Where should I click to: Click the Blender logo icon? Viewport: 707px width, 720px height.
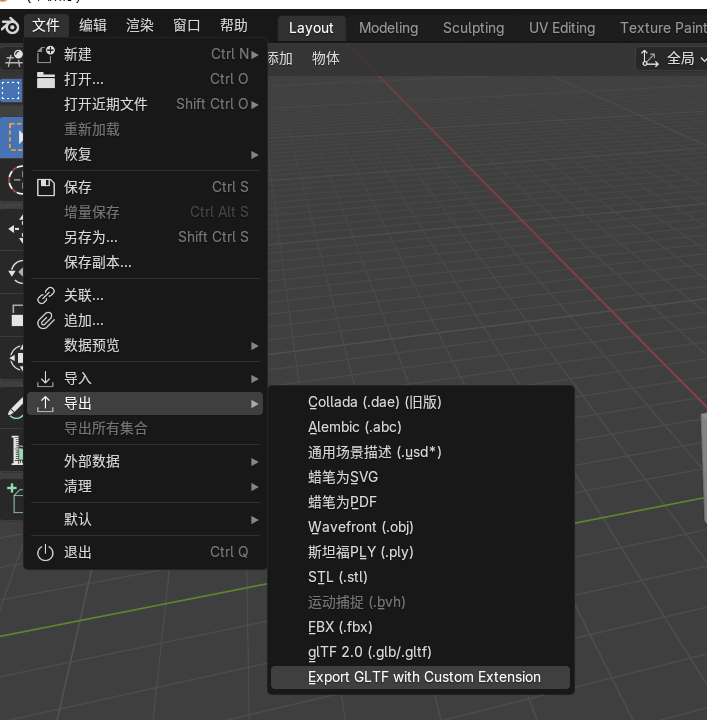coord(9,25)
